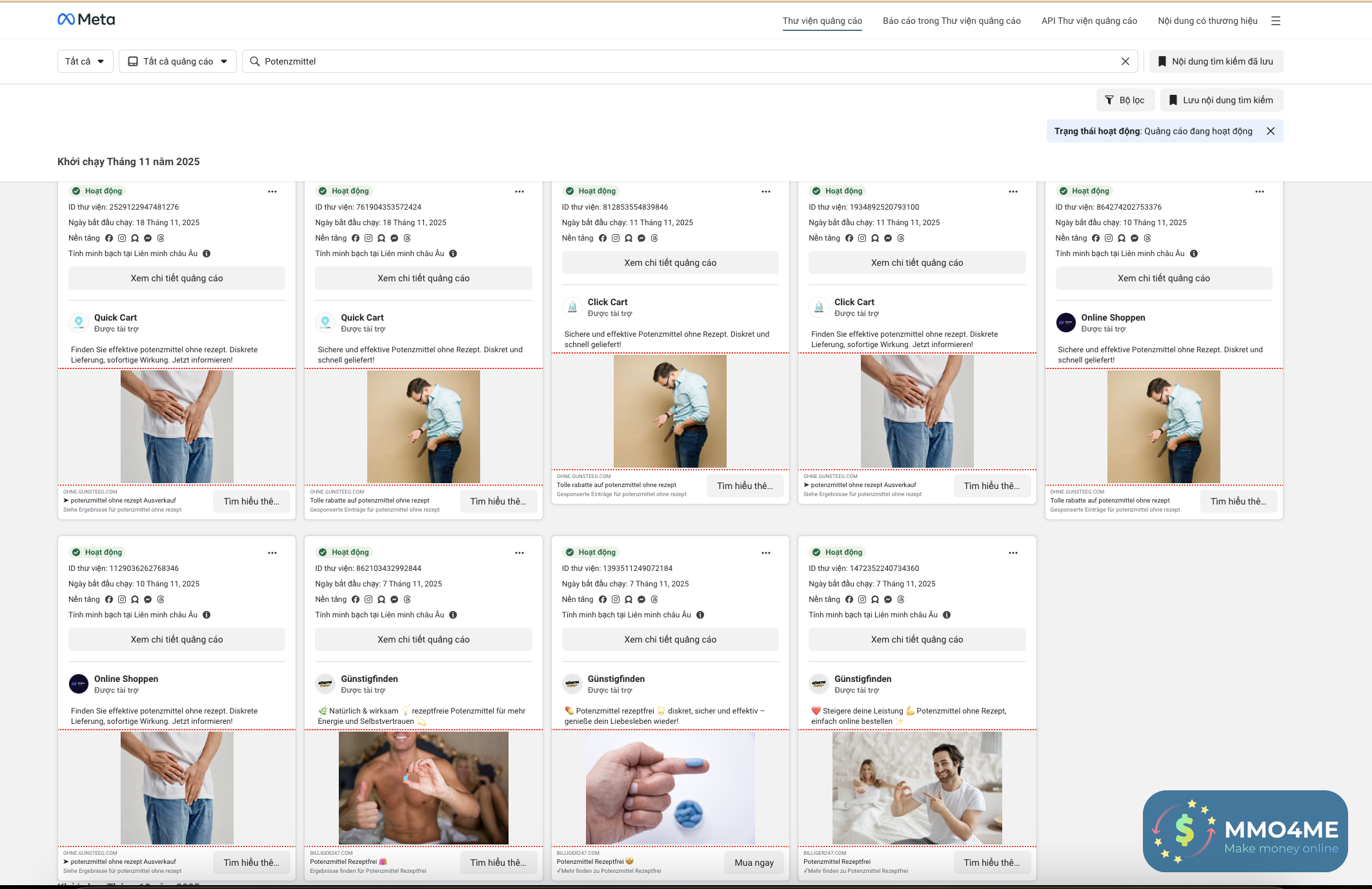Click the bookmark Lưu nội dung tìm kiếm button
The height and width of the screenshot is (889, 1372).
coord(1221,100)
